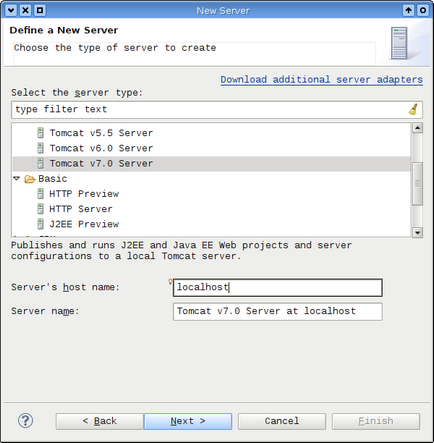Select J2EE Preview entry
The image size is (434, 443).
tap(84, 224)
